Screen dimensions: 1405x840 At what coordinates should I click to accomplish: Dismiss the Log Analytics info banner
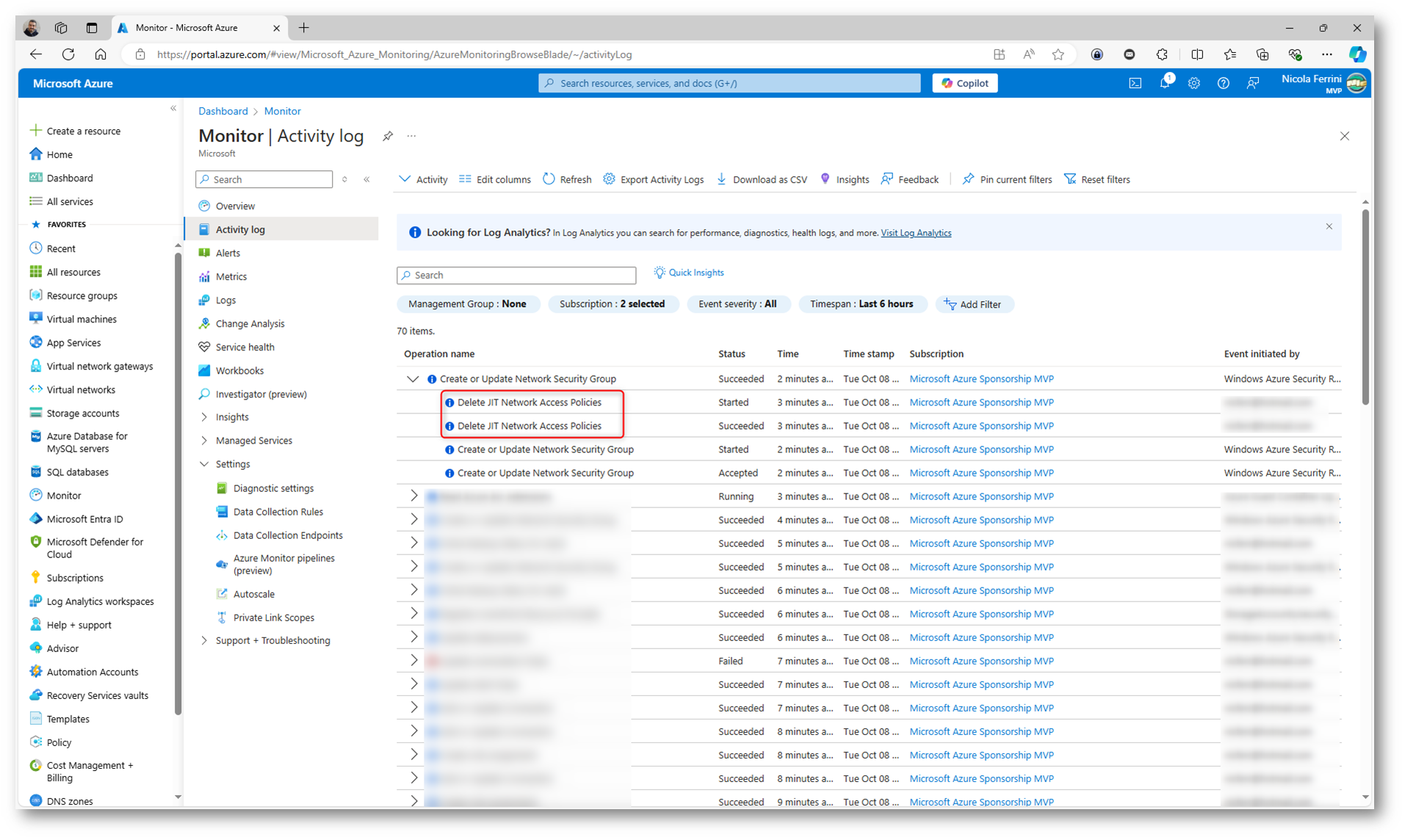[x=1329, y=226]
